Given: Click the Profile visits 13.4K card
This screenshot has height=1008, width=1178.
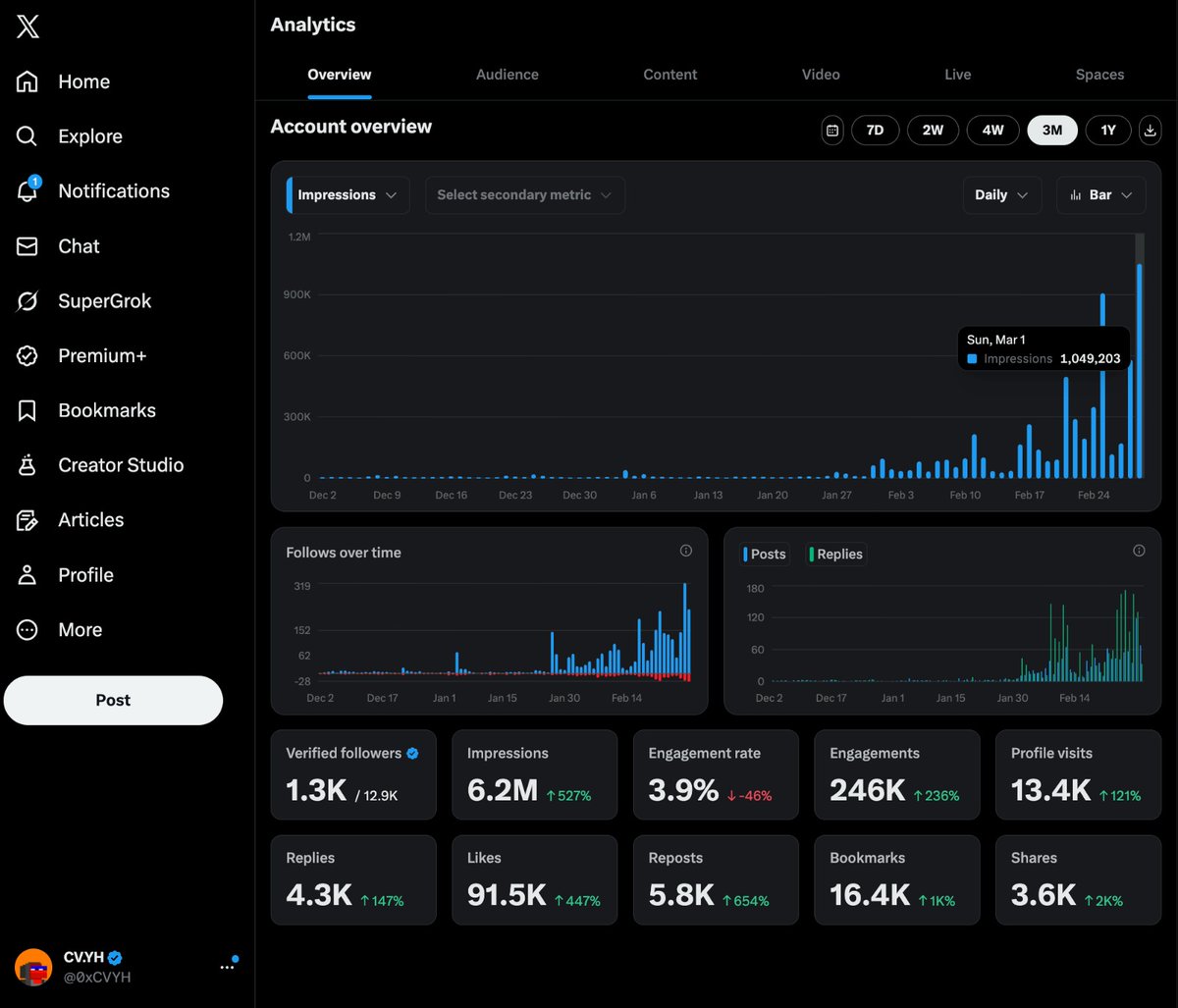Looking at the screenshot, I should coord(1078,774).
